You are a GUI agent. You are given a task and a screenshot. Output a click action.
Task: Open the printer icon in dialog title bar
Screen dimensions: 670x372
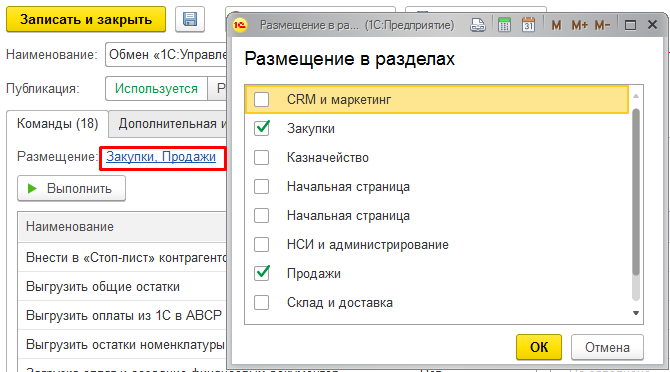coord(478,25)
